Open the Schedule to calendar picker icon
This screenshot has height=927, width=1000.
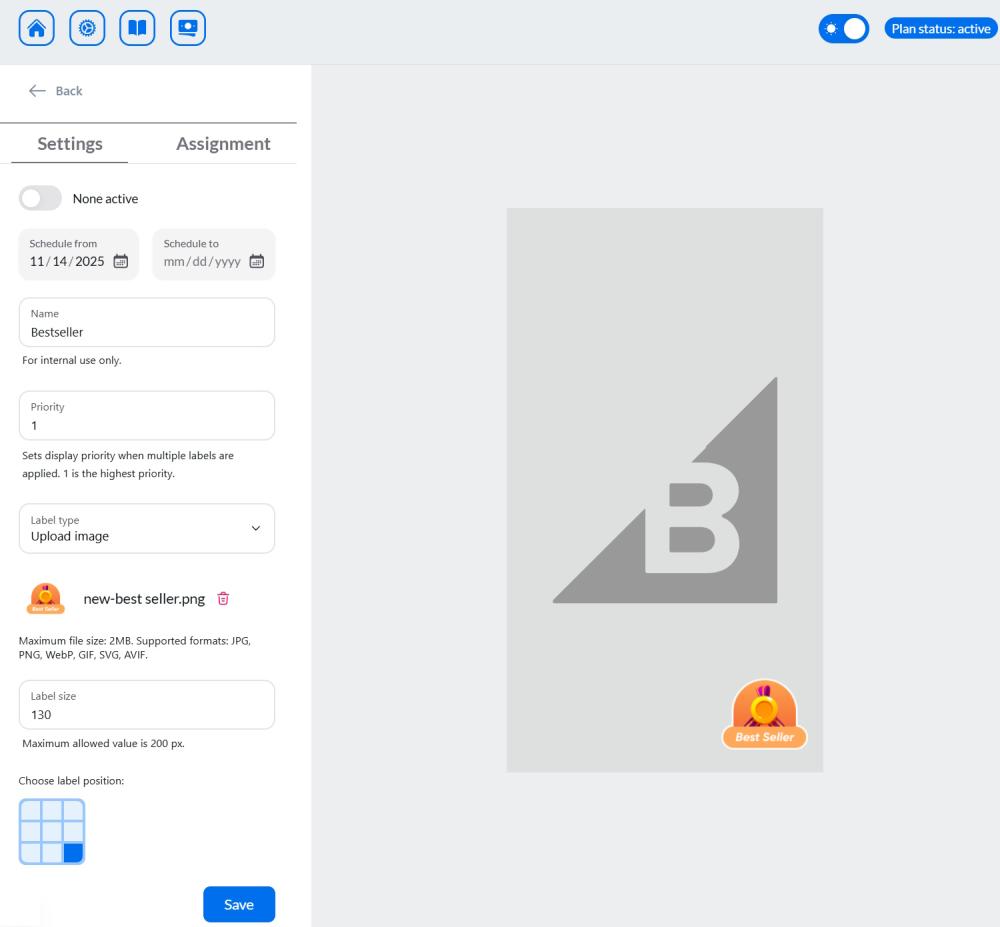256,262
